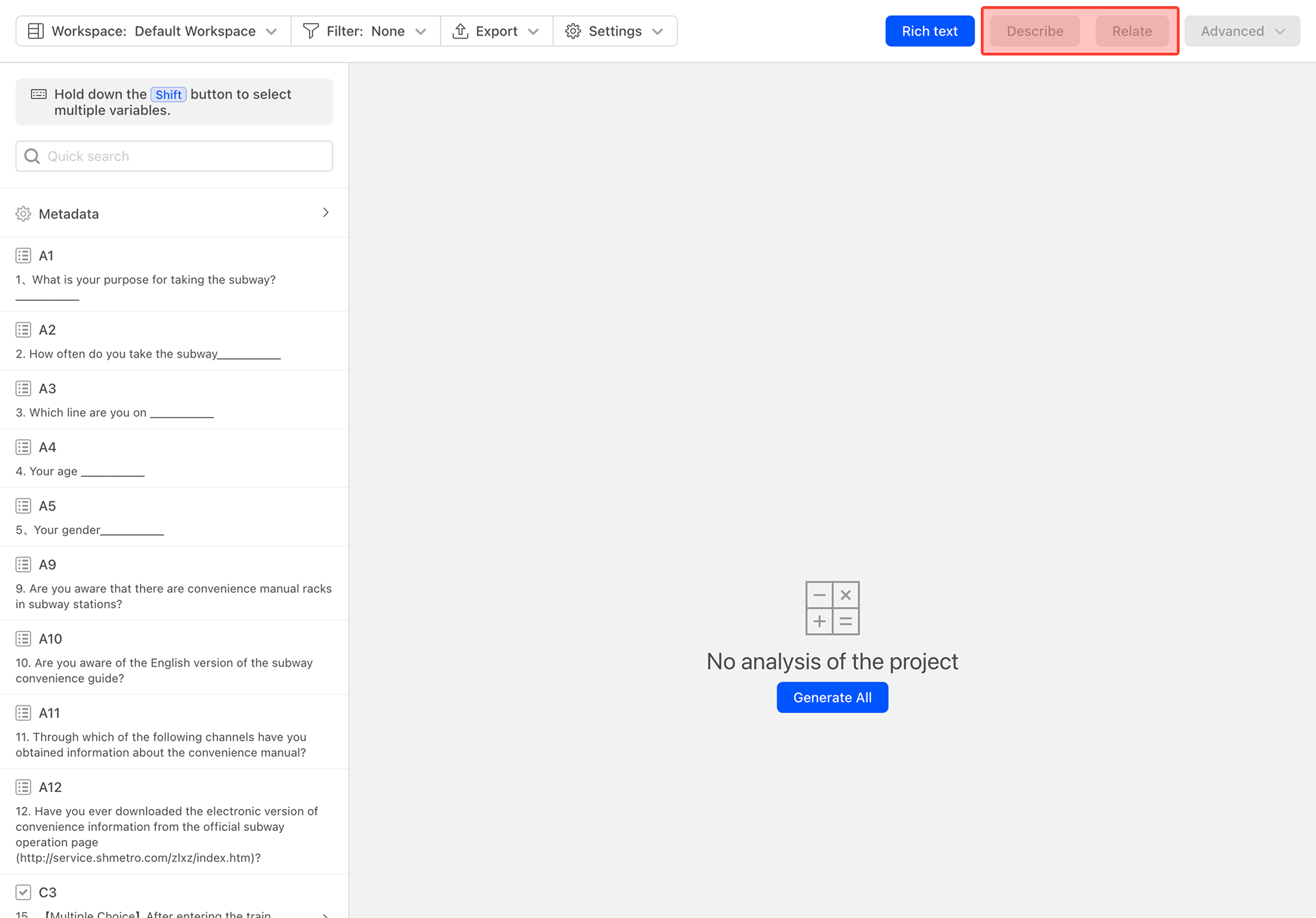The width and height of the screenshot is (1316, 918).
Task: Click the Metadata label
Action: point(69,214)
